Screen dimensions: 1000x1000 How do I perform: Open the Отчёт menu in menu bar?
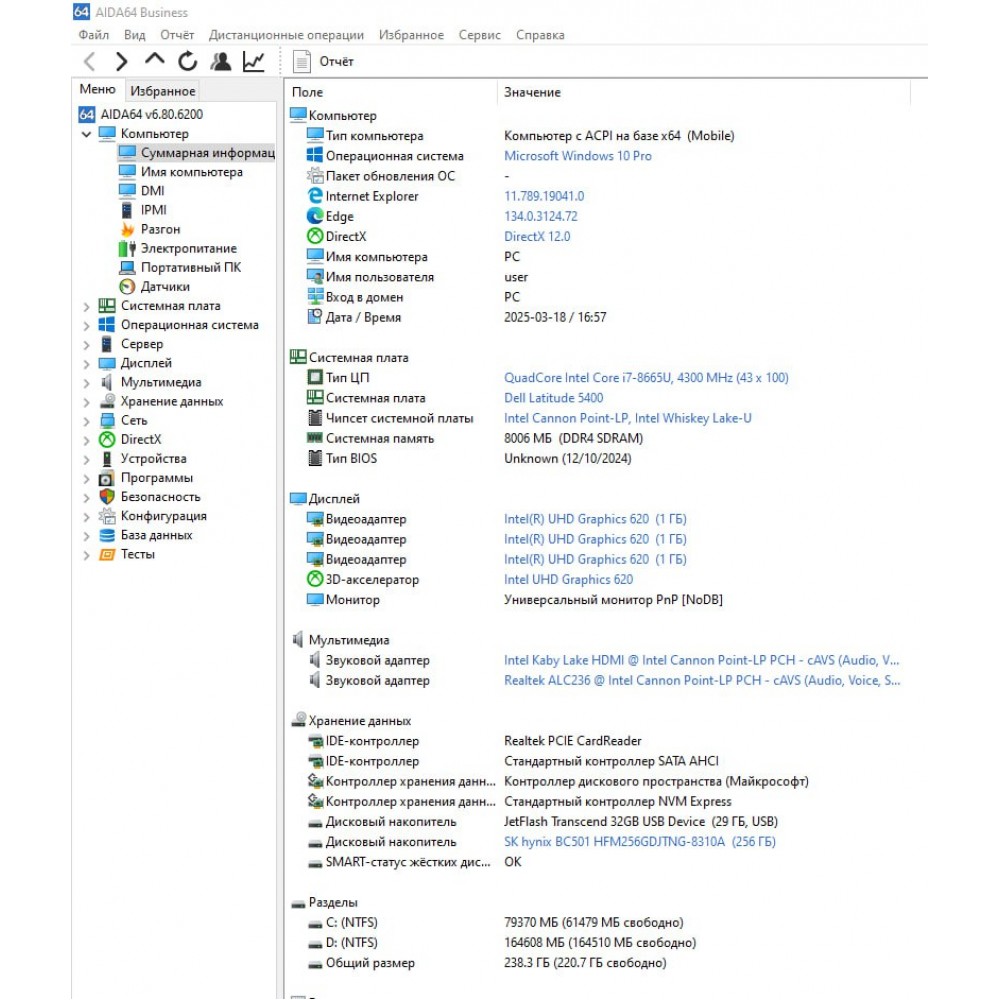(x=177, y=35)
